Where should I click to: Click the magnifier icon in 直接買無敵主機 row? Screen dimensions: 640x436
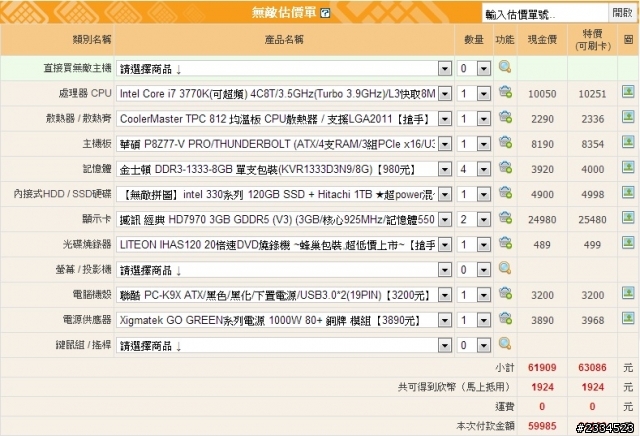[x=505, y=67]
